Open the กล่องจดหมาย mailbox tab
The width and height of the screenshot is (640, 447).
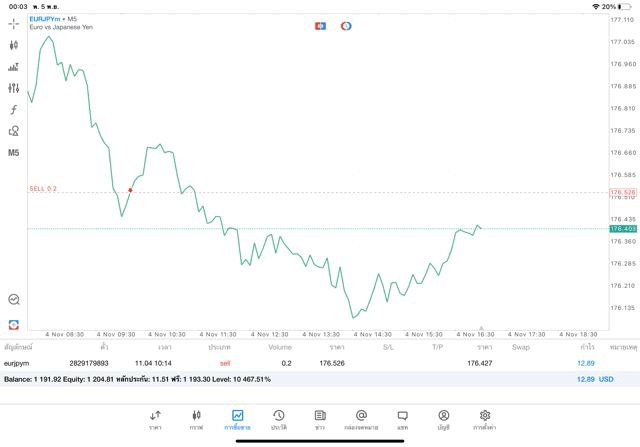[x=360, y=419]
